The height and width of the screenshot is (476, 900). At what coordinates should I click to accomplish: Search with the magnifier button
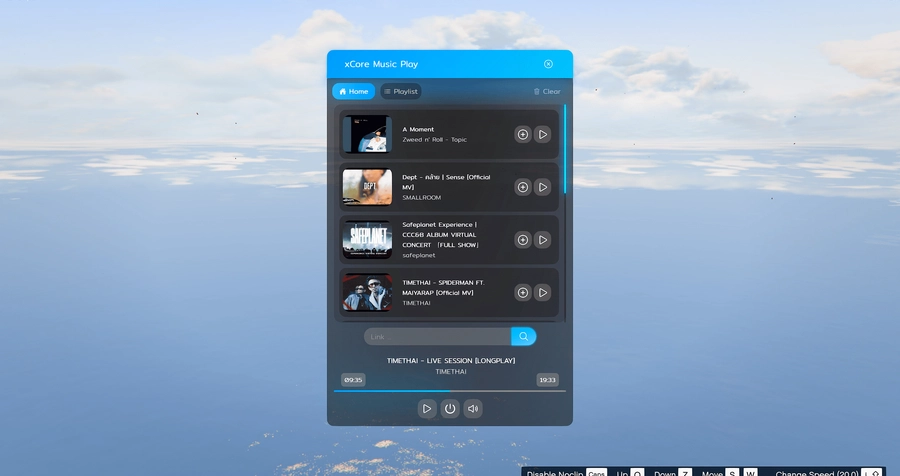pos(523,336)
